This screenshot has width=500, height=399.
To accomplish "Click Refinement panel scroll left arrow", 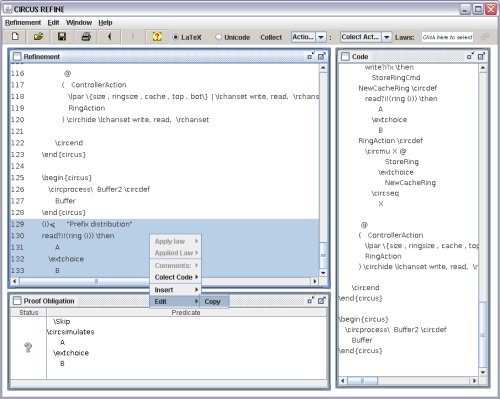I will point(14,281).
